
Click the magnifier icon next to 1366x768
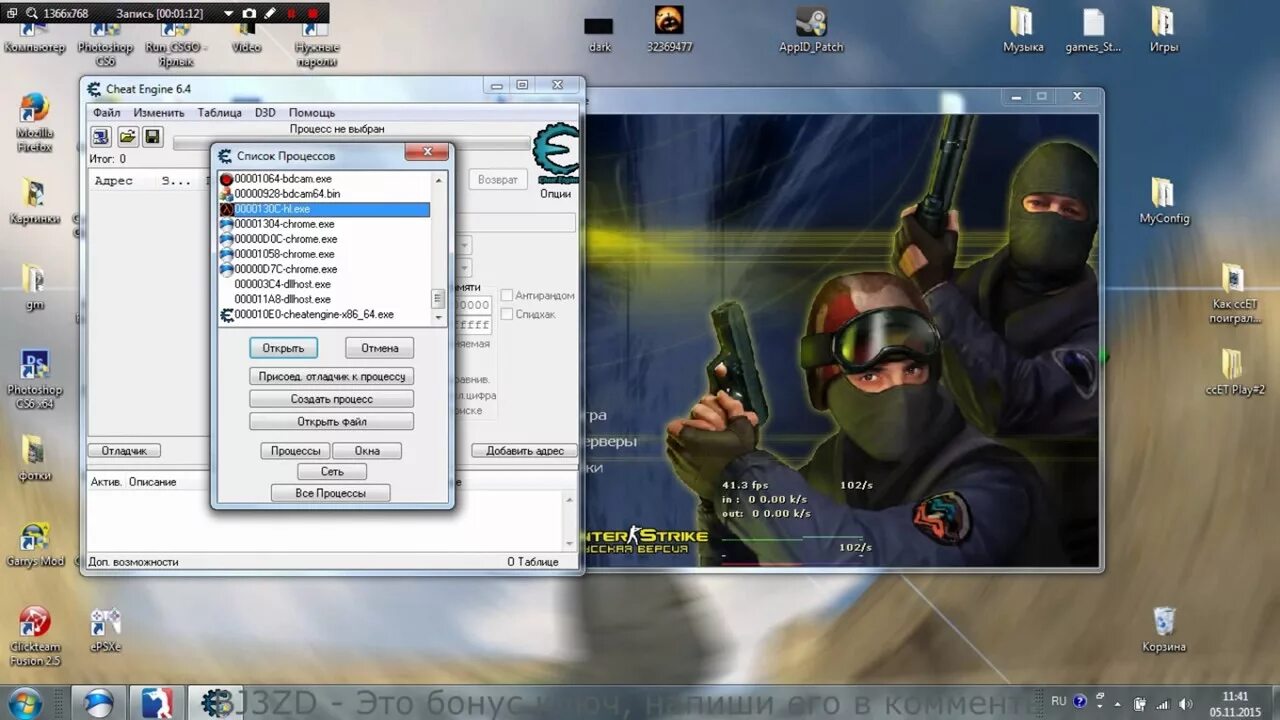pos(30,14)
